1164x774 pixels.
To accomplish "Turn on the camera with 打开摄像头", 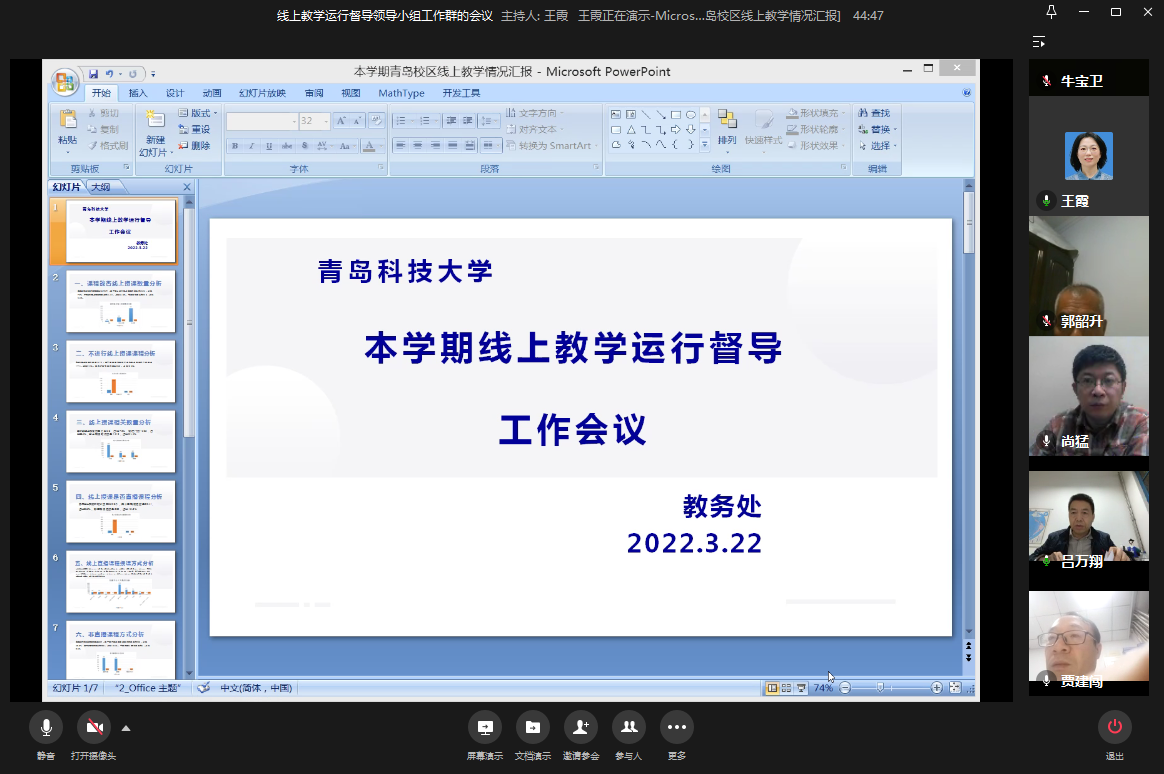I will click(93, 727).
